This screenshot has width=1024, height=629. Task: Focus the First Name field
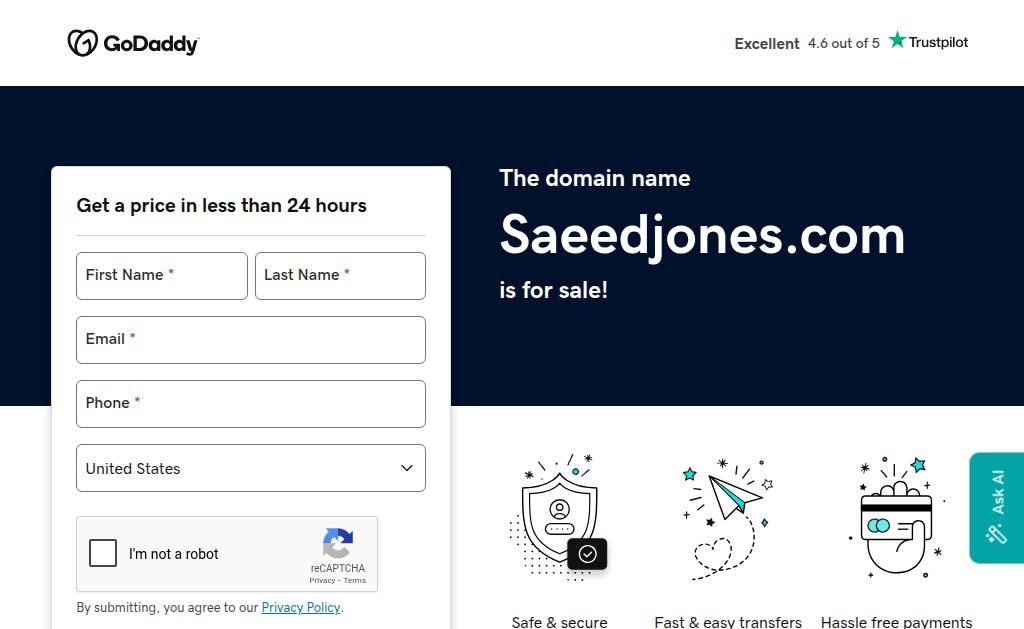(x=162, y=276)
